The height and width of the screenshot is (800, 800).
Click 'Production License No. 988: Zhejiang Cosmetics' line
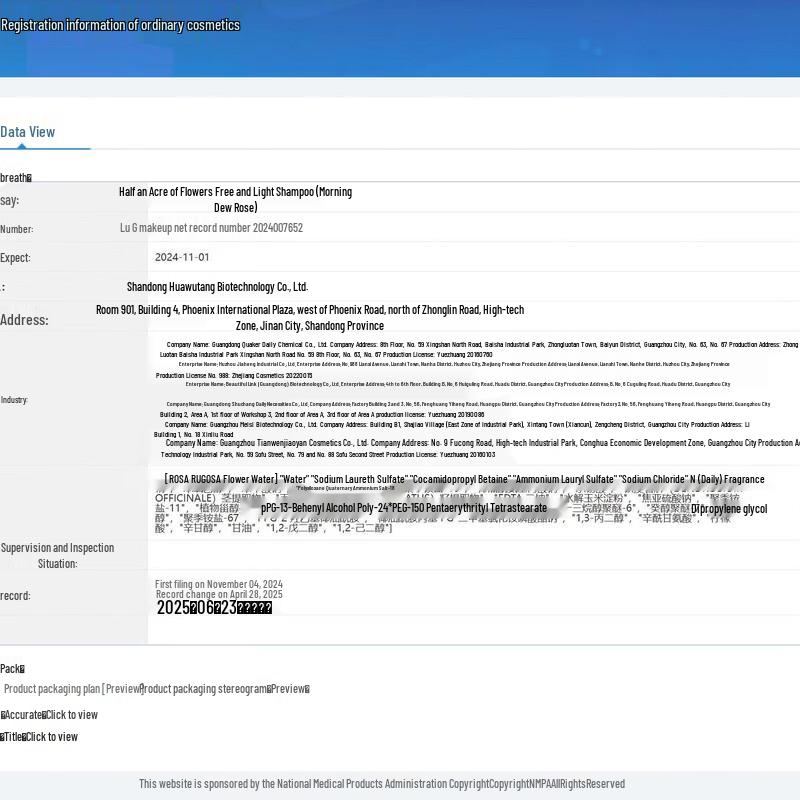pyautogui.click(x=234, y=376)
